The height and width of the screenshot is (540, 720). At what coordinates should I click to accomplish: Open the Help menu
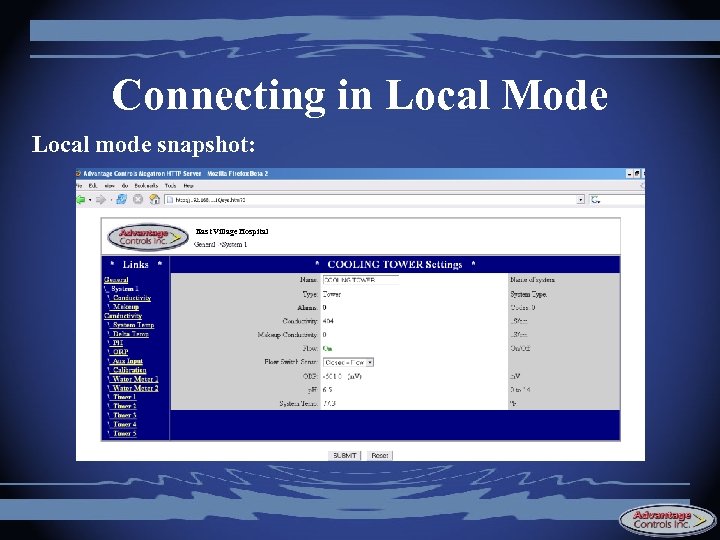tap(188, 186)
